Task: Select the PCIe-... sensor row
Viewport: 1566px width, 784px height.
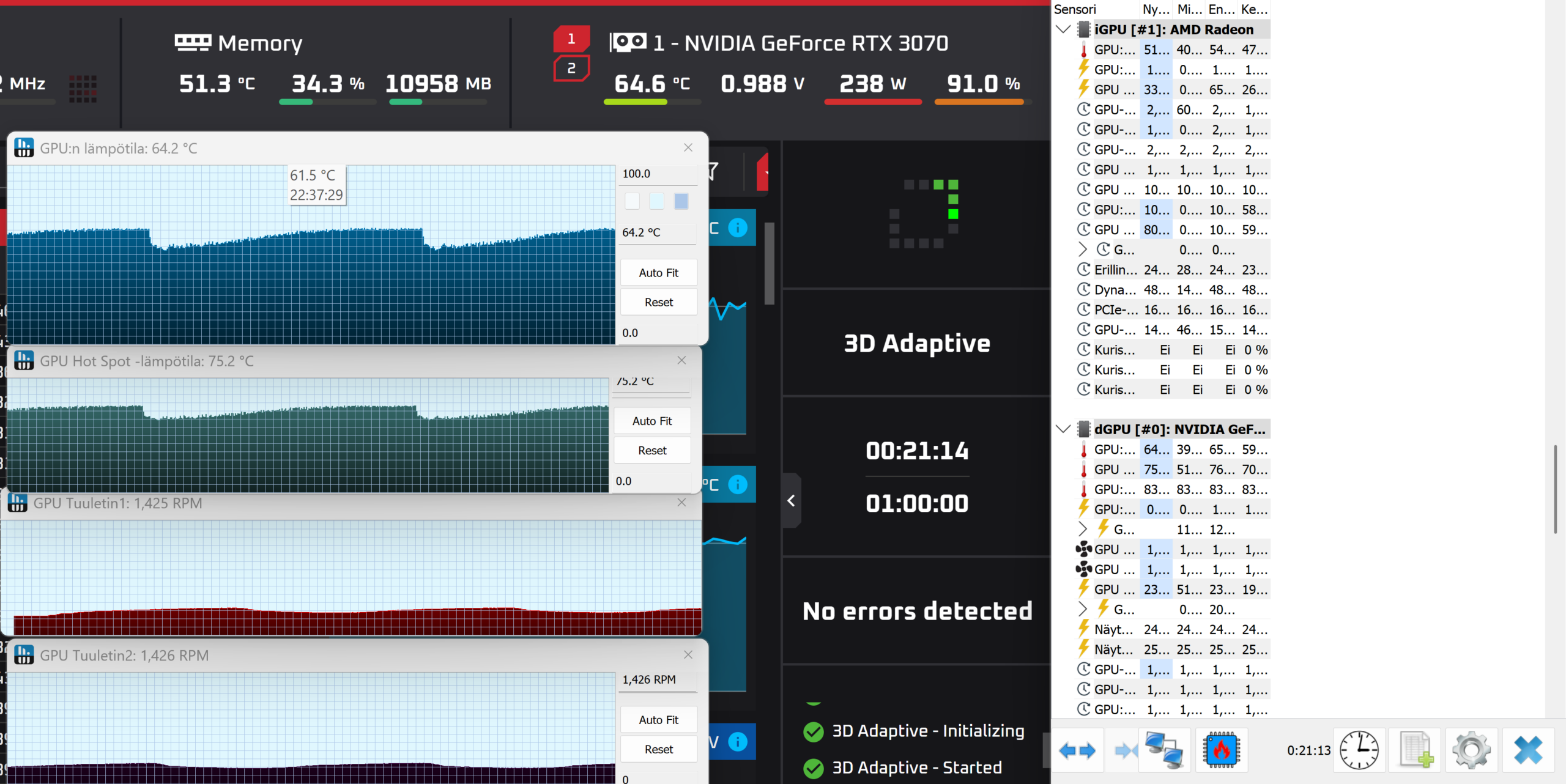Action: coord(1172,310)
